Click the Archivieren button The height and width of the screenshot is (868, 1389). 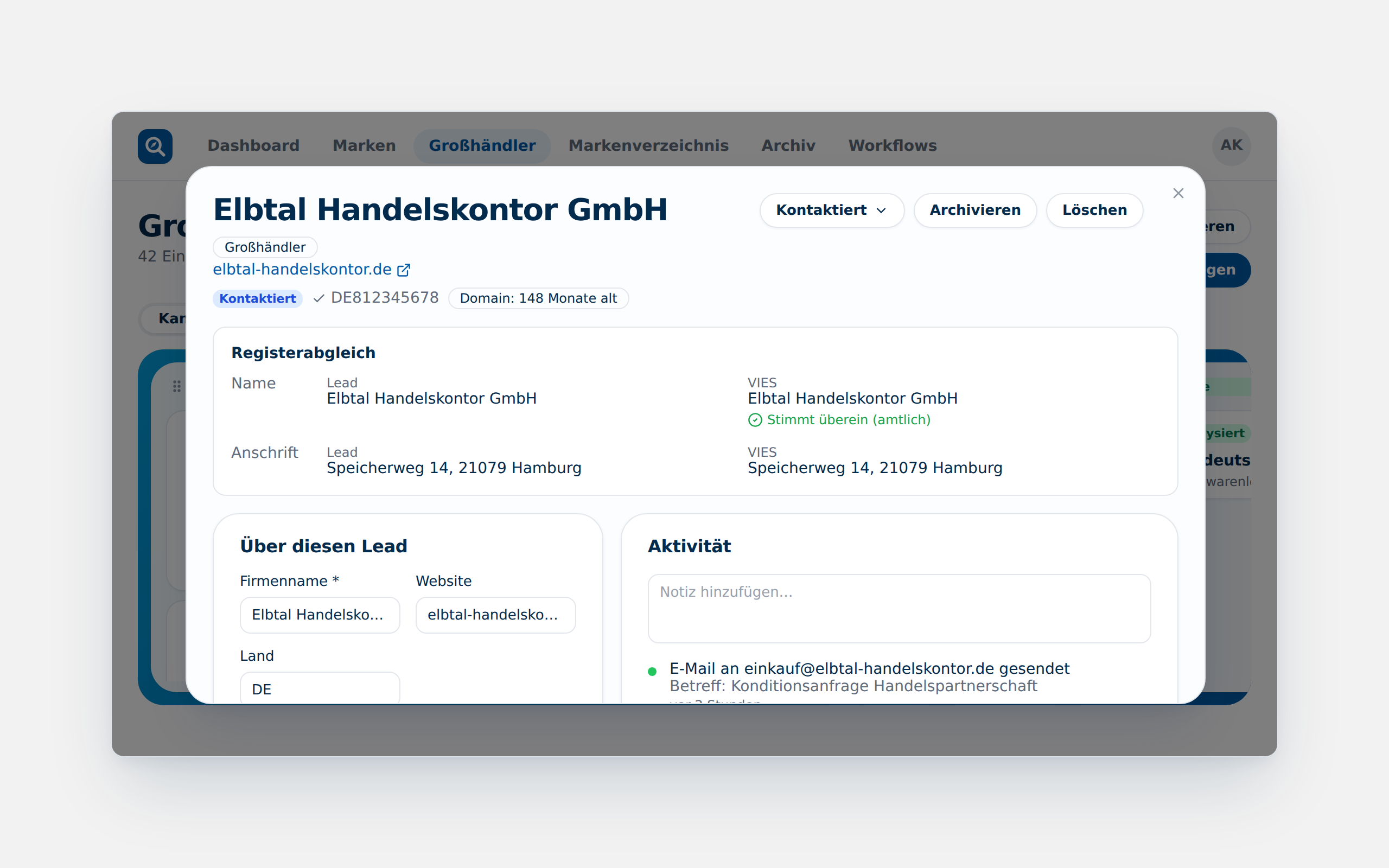tap(974, 210)
